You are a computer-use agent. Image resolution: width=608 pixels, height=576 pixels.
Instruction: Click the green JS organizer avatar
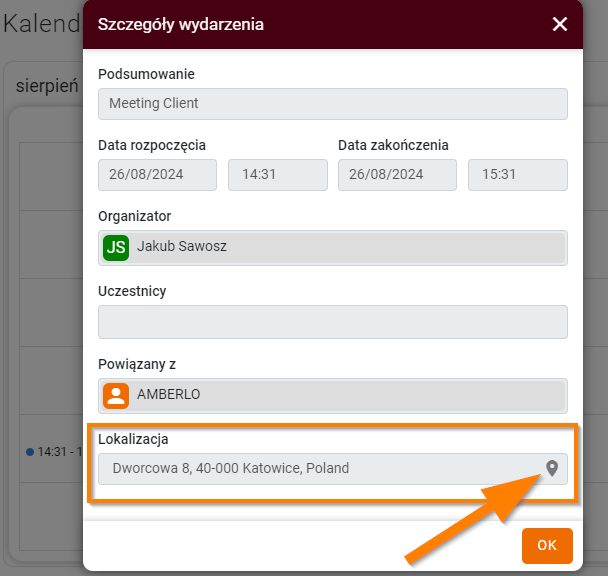tap(116, 247)
